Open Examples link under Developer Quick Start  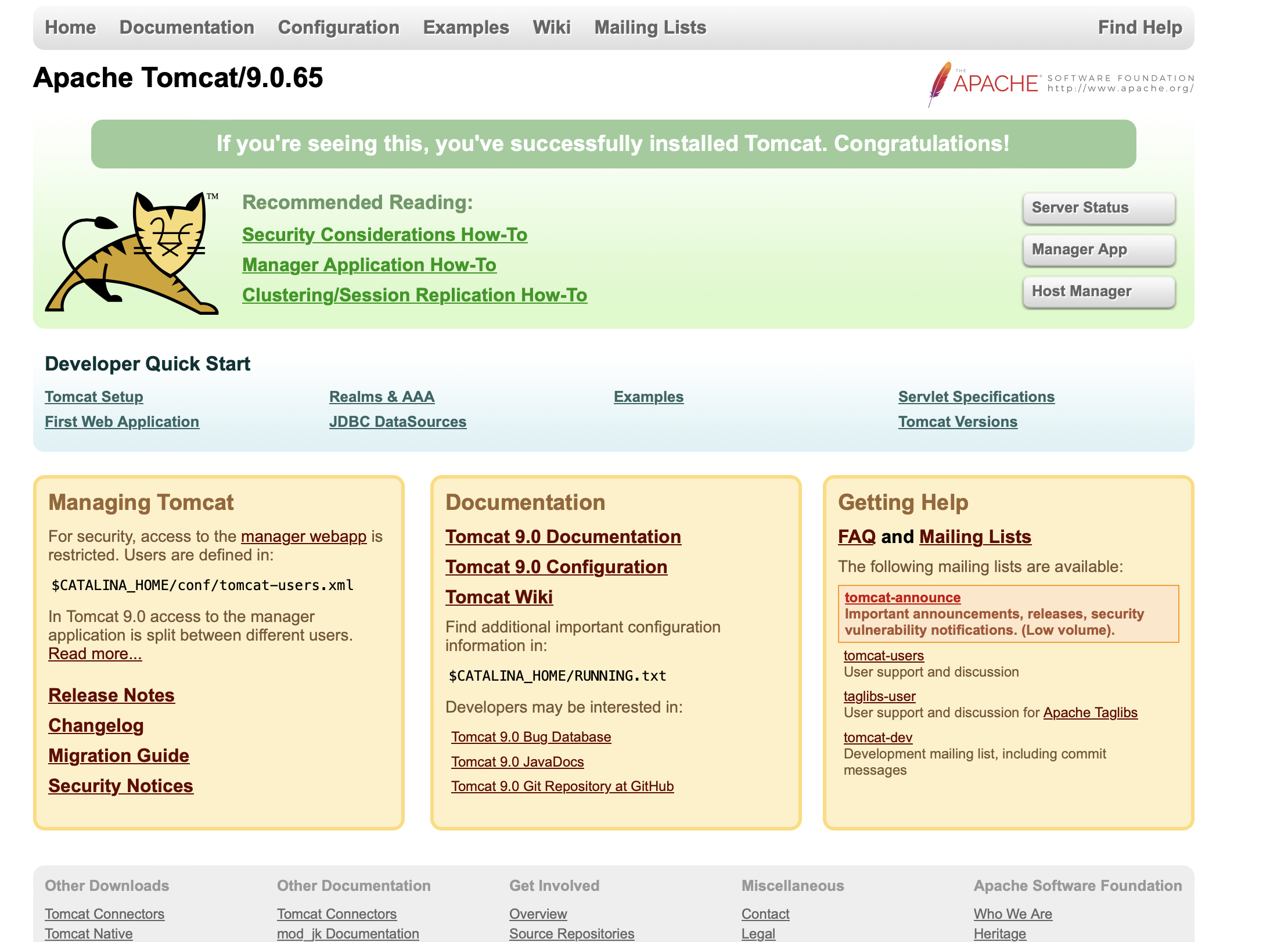[649, 397]
